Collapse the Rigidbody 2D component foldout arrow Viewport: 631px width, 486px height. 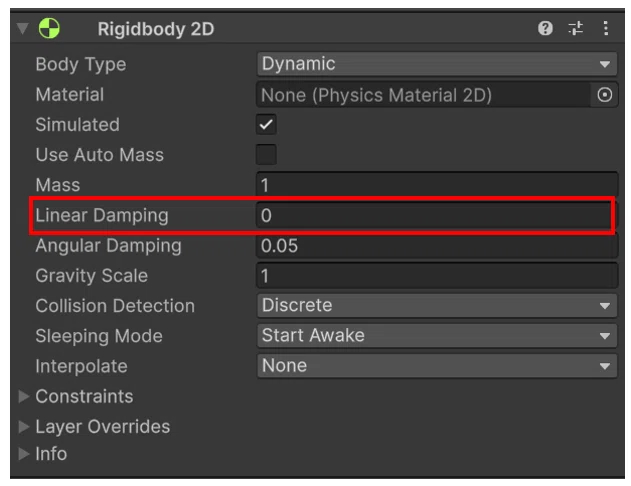(23, 28)
